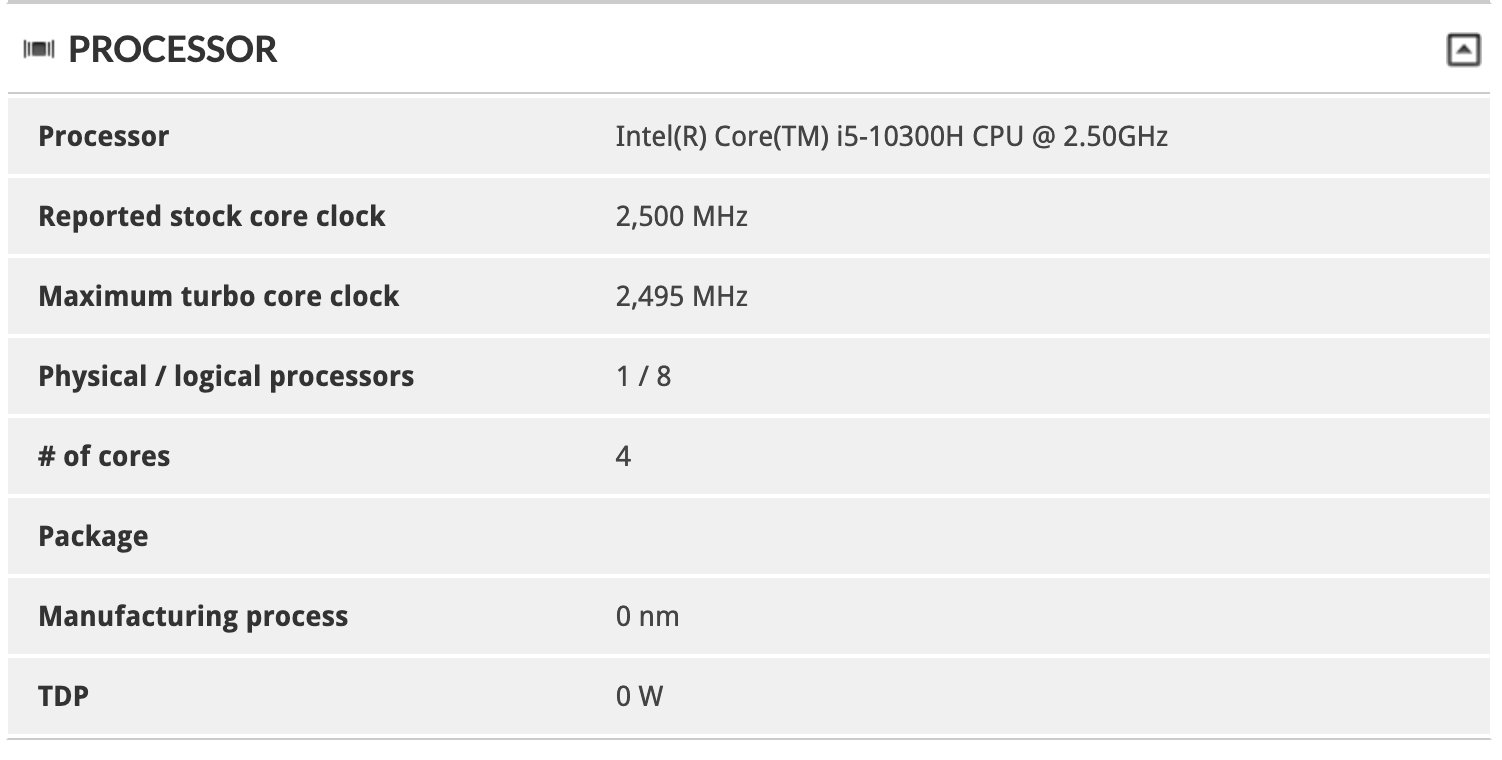
Task: Select the 2,495 MHz turbo clock value
Action: [682, 296]
